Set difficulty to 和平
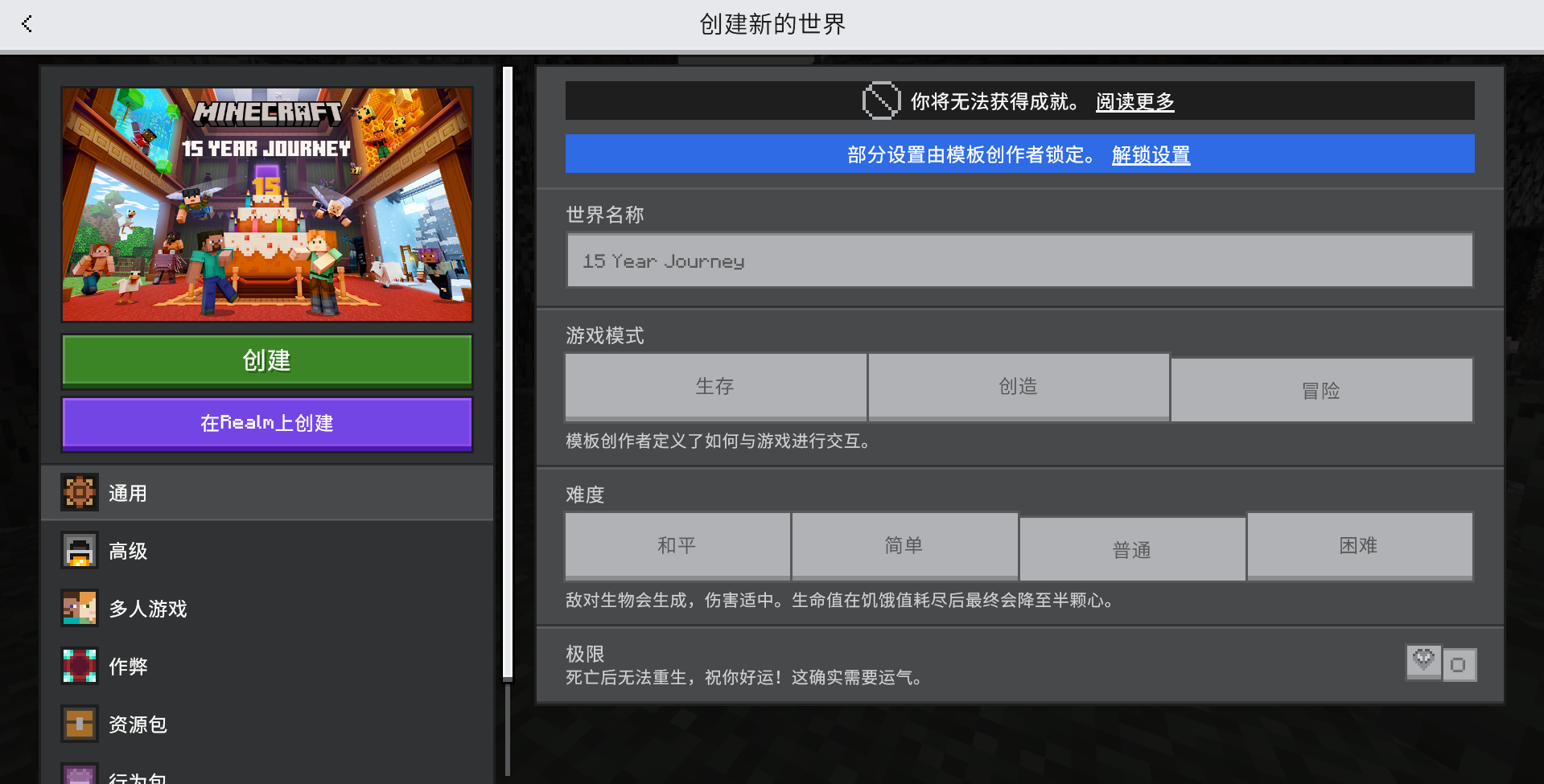The width and height of the screenshot is (1544, 784). tap(677, 546)
